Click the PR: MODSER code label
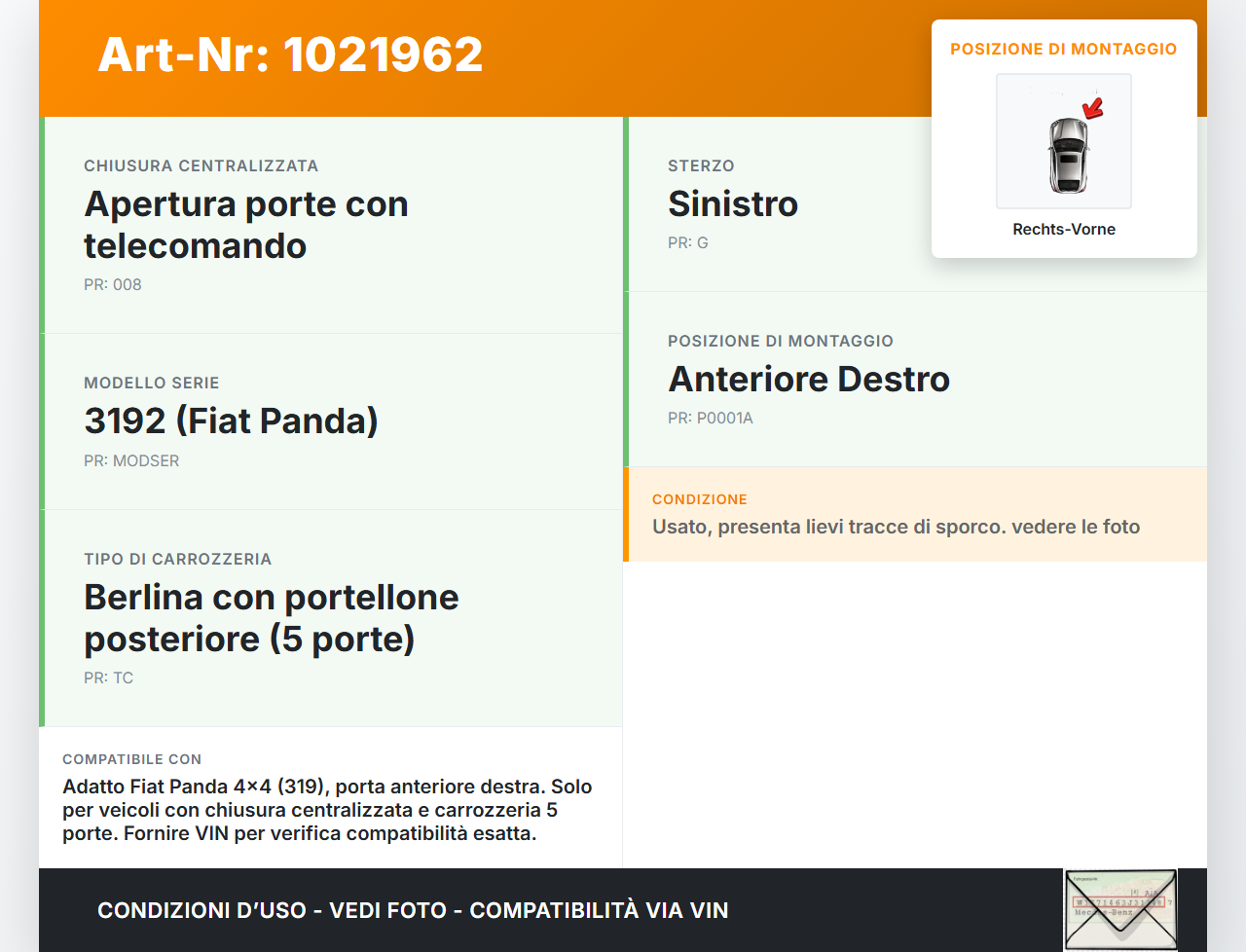Screen dimensions: 1246x952 click(x=131, y=460)
